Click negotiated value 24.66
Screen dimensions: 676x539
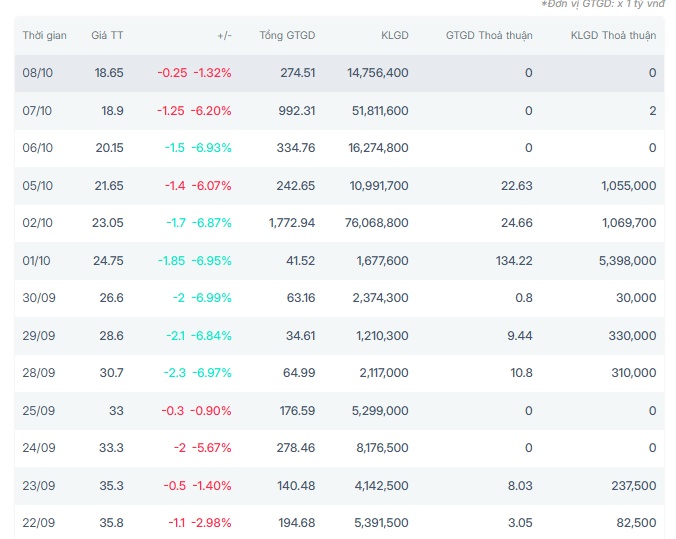coord(516,223)
